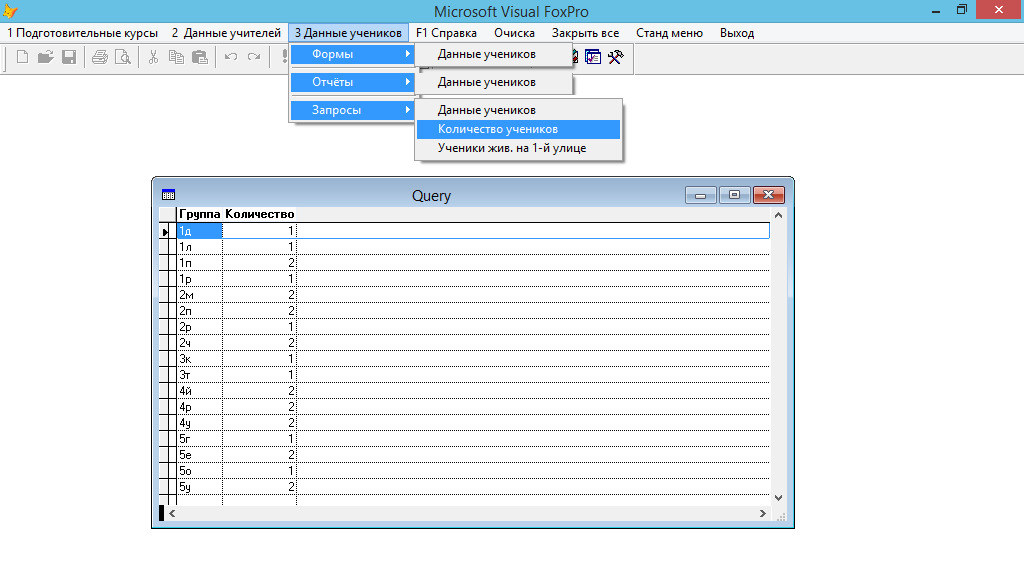Click the hammer and wrench tools icon
This screenshot has height=584, width=1024.
(616, 57)
